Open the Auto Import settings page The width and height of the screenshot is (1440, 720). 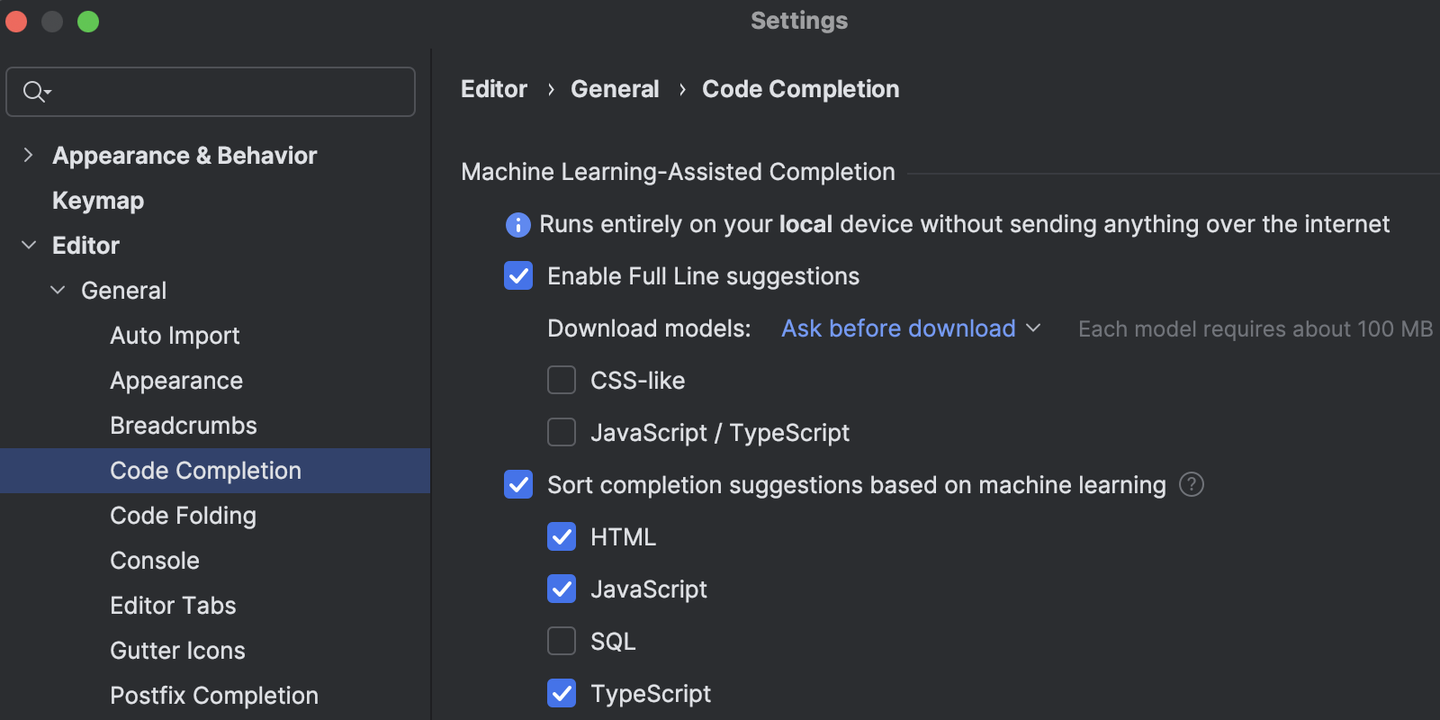coord(175,335)
